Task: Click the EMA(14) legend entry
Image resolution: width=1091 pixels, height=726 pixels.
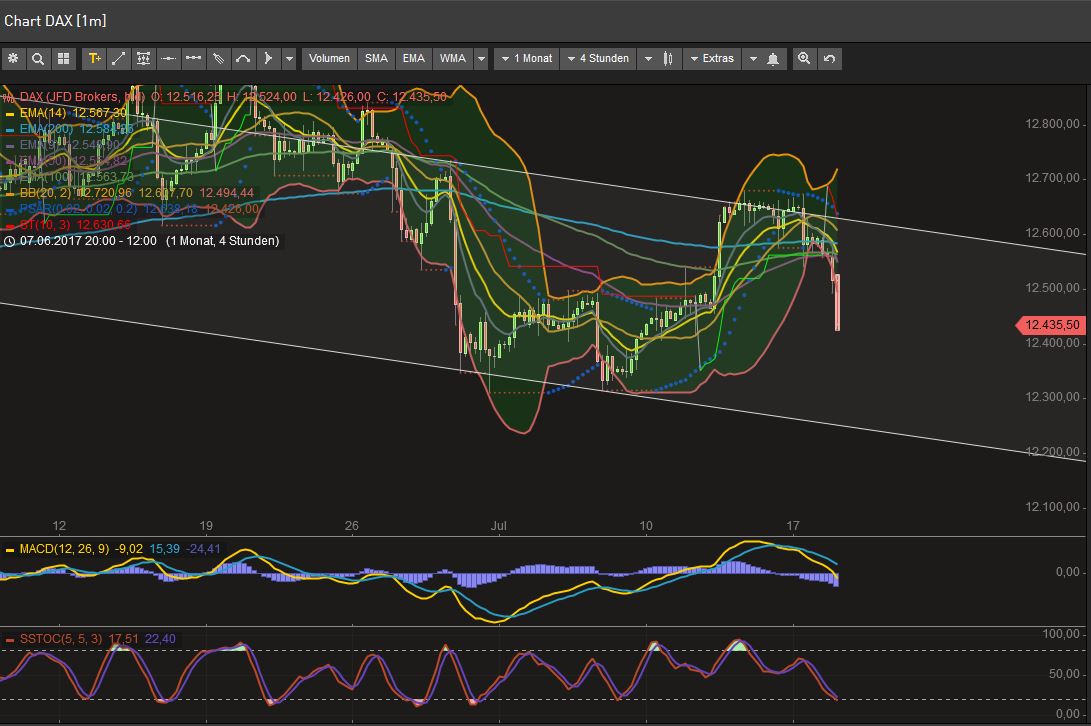Action: 43,113
